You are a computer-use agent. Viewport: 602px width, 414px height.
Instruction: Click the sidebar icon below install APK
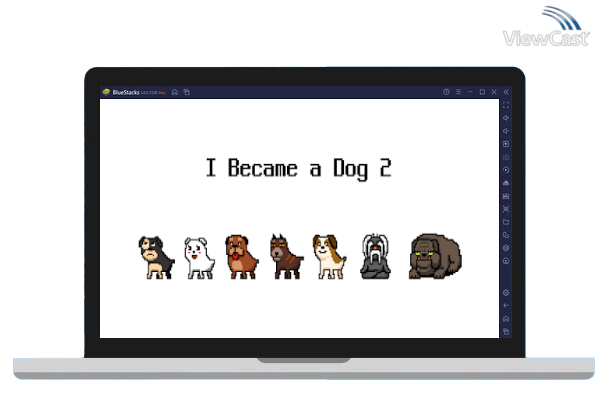coord(506,196)
